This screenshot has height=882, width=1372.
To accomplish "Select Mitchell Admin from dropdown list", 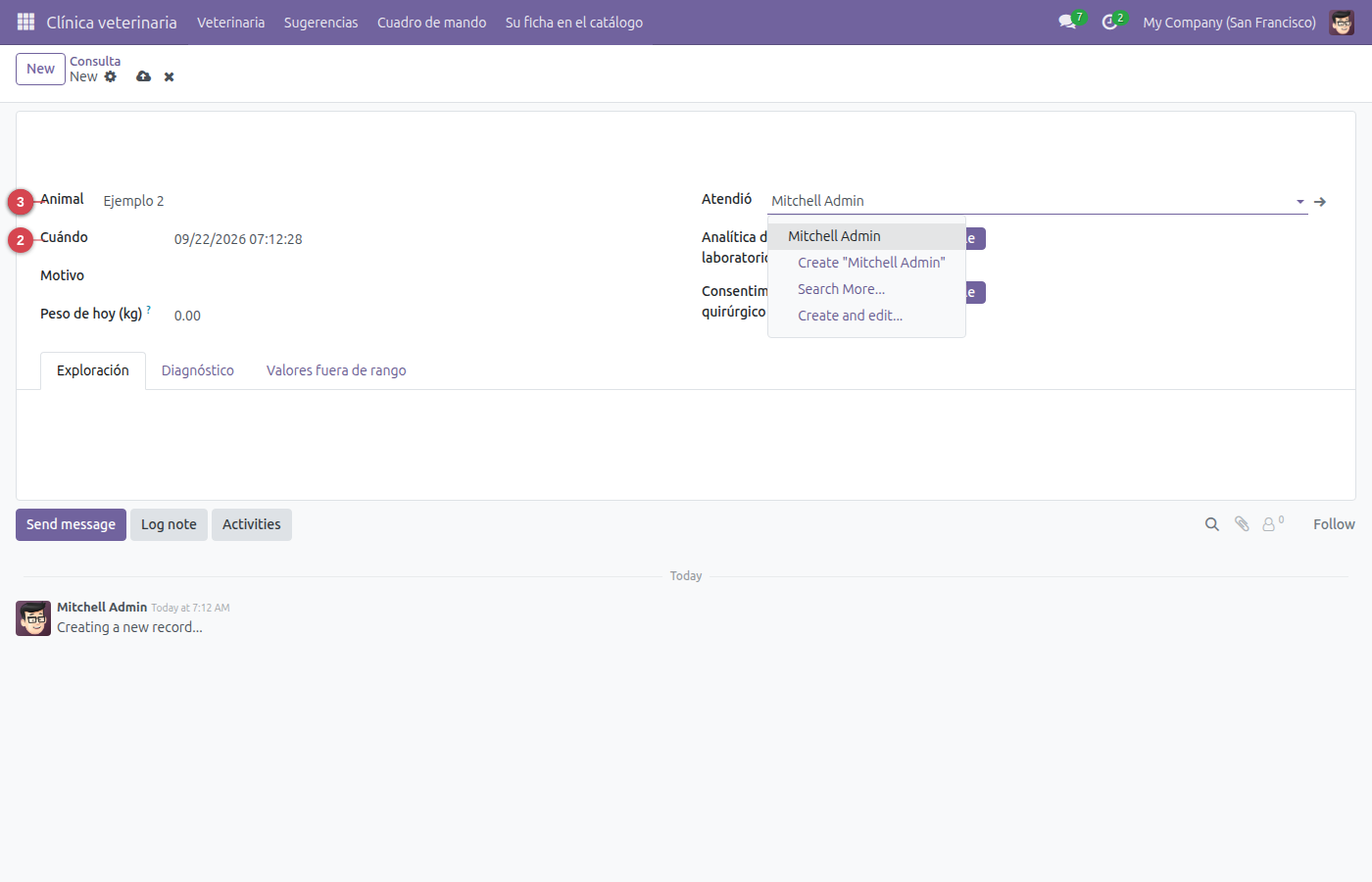I will 866,236.
